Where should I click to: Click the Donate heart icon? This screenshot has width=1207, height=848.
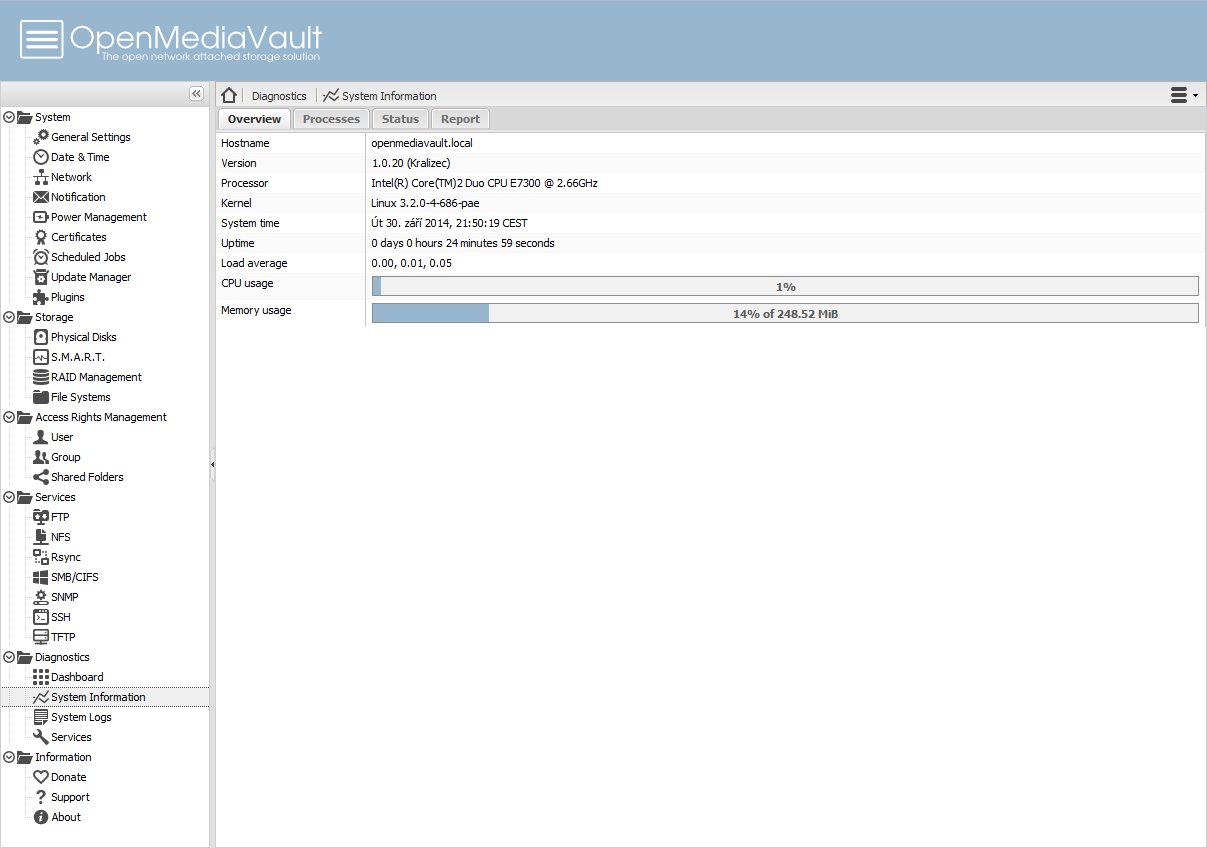[x=41, y=777]
